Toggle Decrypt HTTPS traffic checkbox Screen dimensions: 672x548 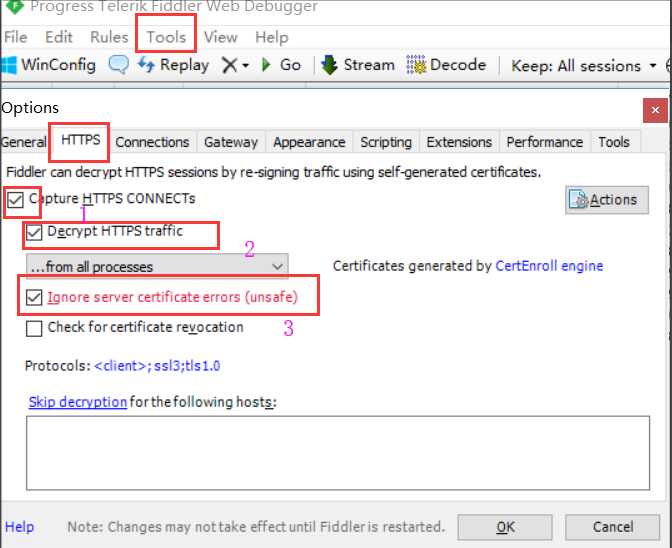[x=34, y=233]
